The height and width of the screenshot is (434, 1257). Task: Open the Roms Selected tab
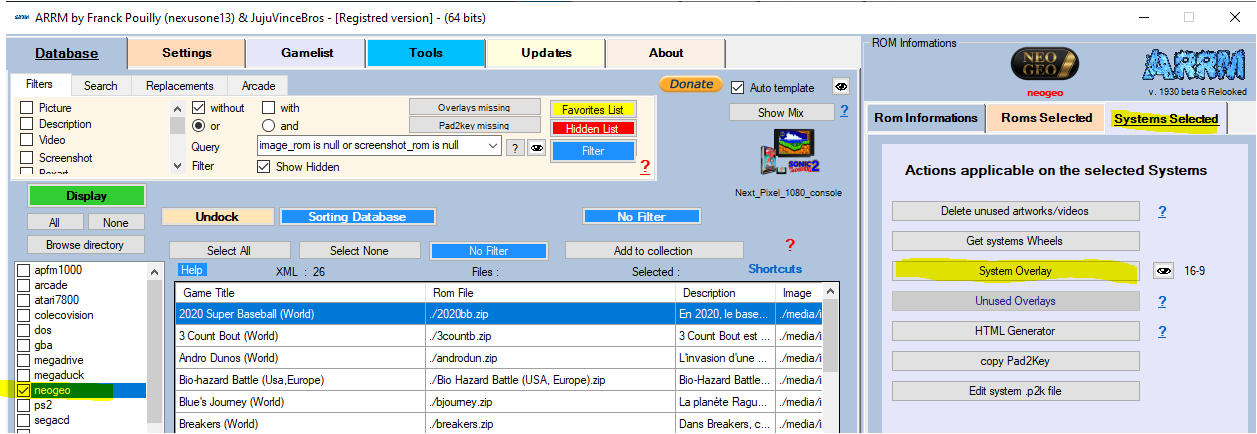click(x=1045, y=118)
